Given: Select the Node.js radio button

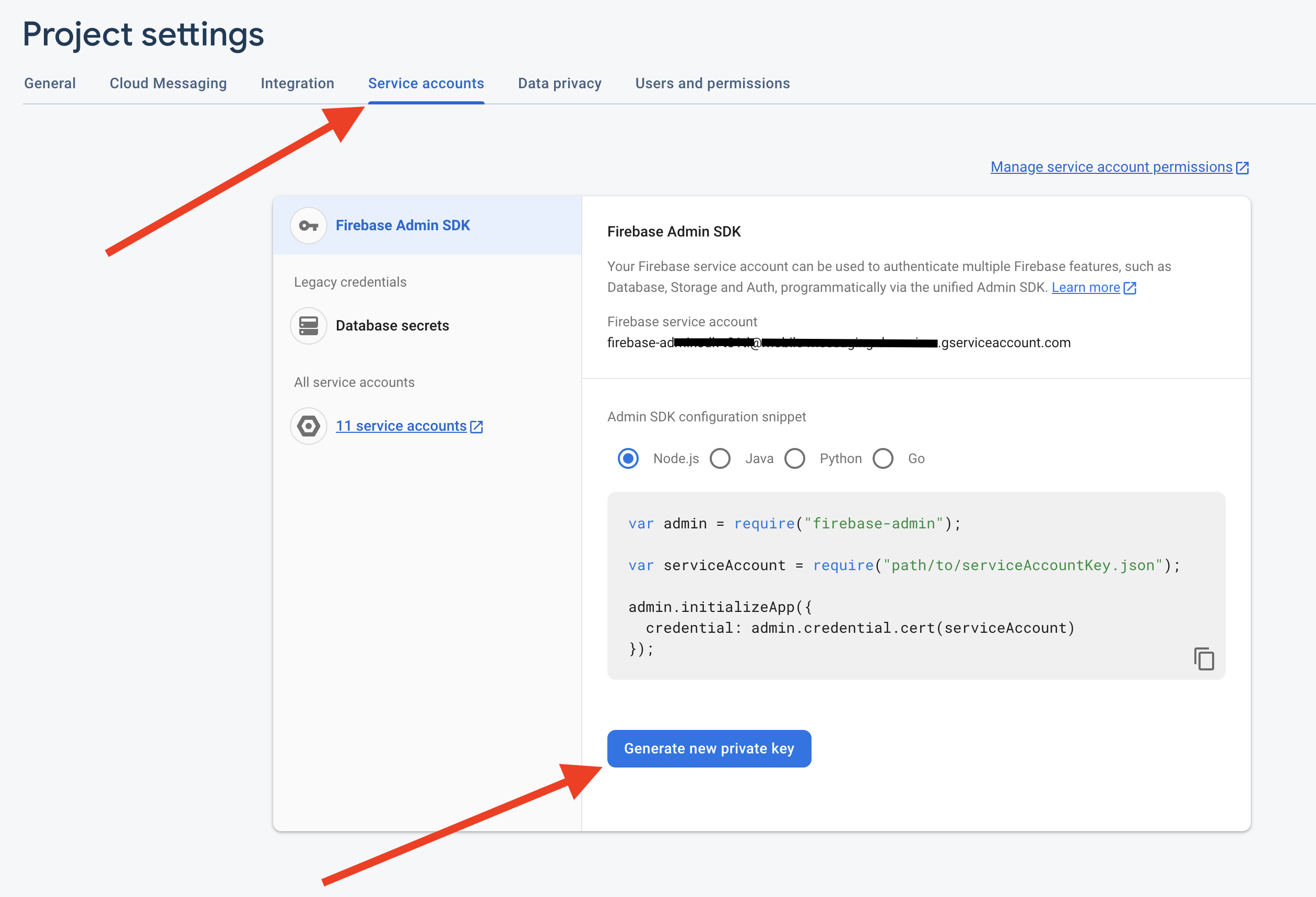Looking at the screenshot, I should [x=628, y=459].
